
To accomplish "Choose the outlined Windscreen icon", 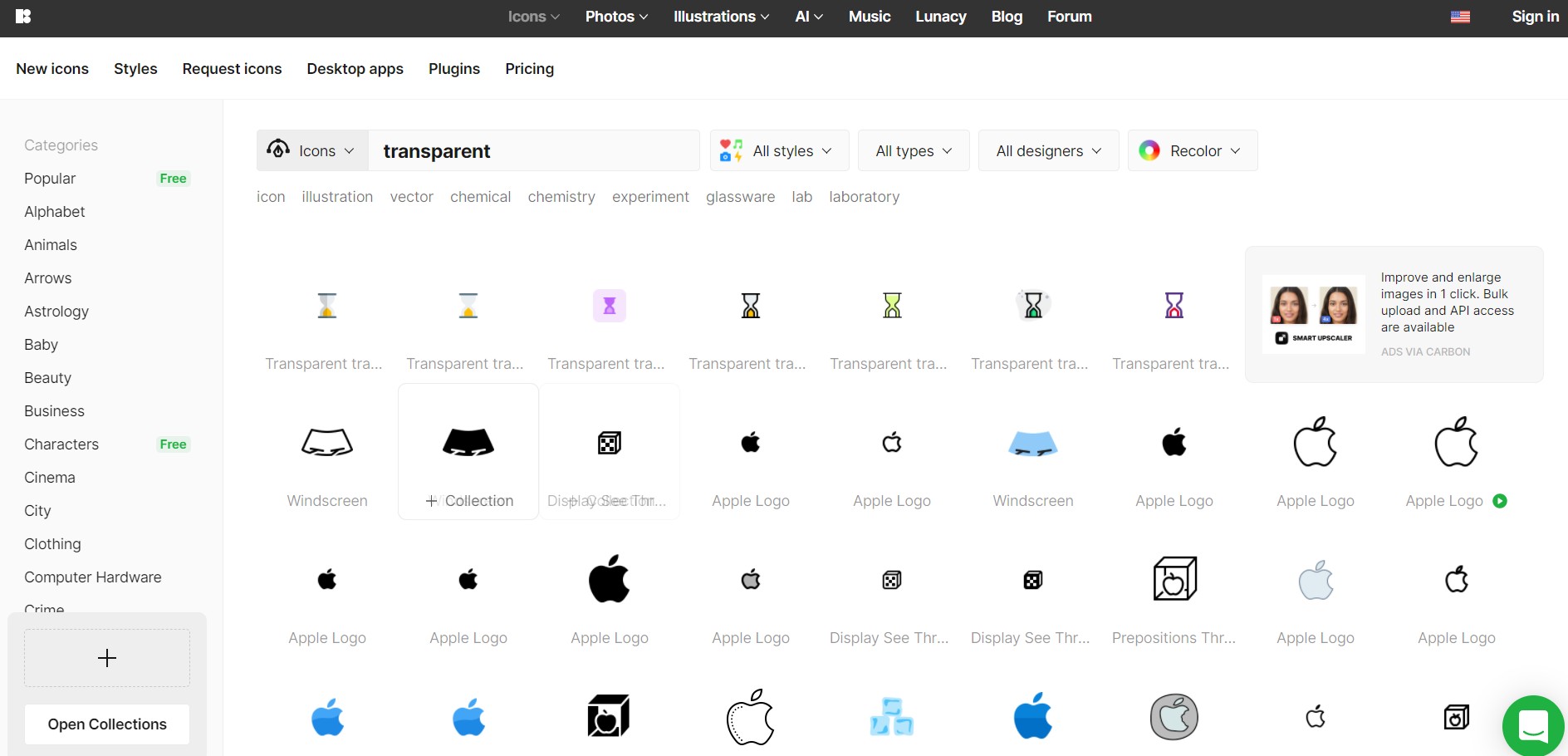I will pyautogui.click(x=327, y=443).
